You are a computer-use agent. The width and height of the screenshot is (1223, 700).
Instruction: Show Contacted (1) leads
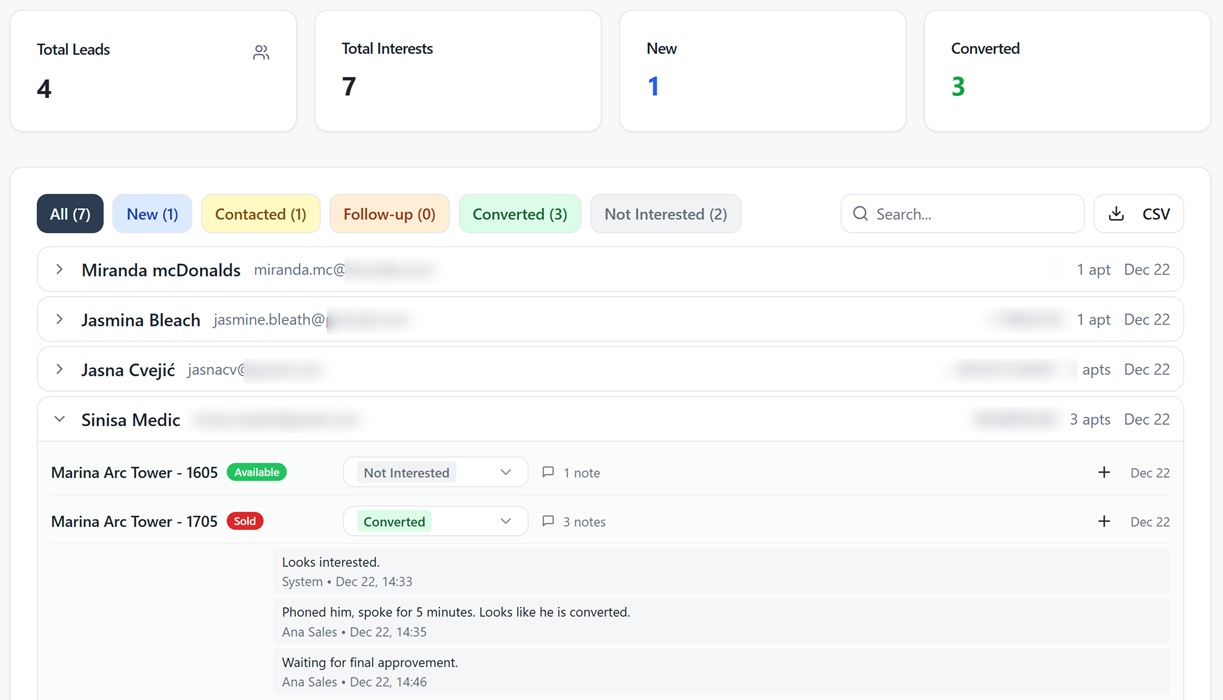coord(260,214)
